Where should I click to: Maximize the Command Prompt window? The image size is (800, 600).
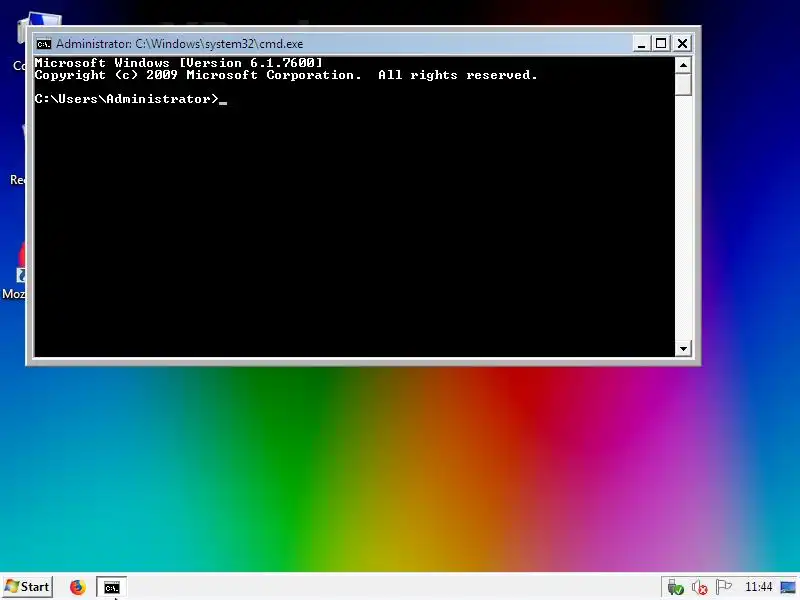(661, 44)
